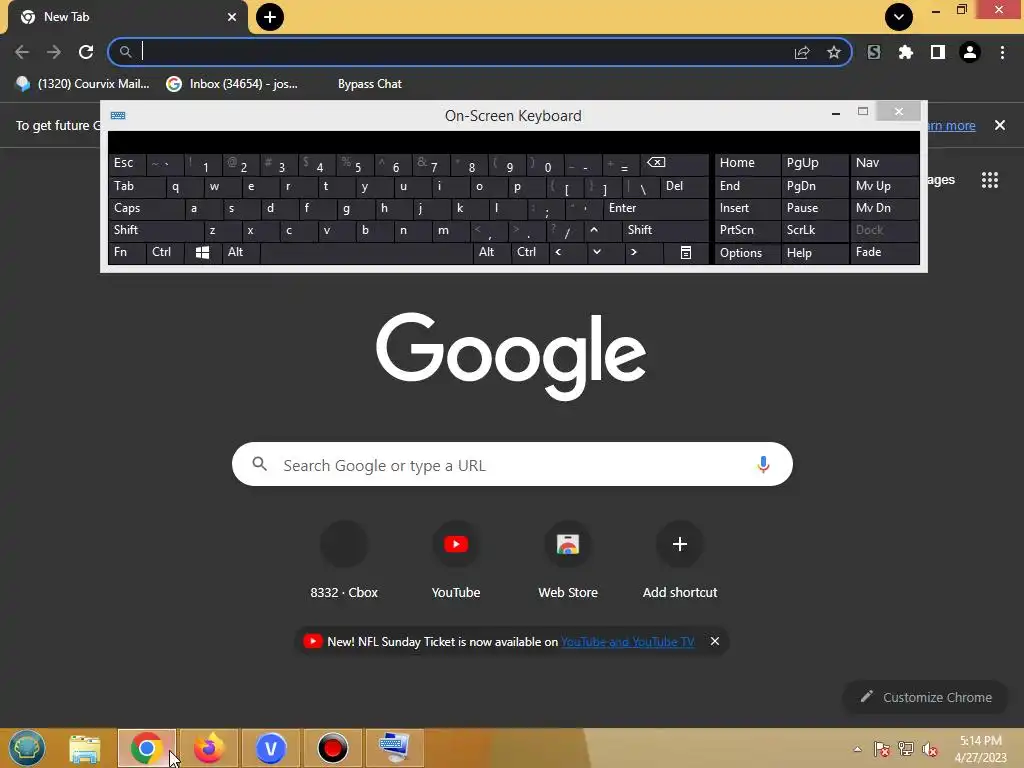Toggle the Caps key on on-screen keyboard
The image size is (1024, 768).
pyautogui.click(x=146, y=208)
